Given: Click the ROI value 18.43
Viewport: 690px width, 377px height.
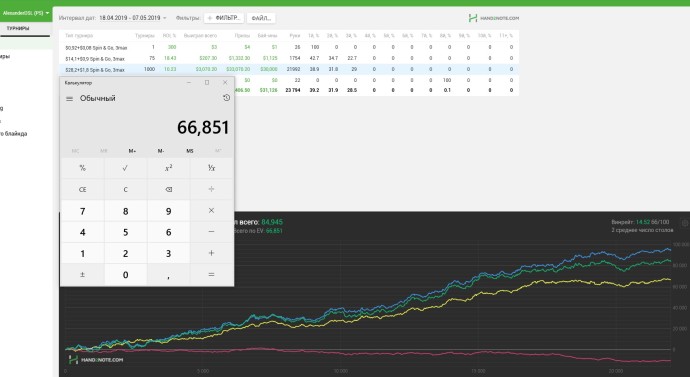Looking at the screenshot, I should [170, 58].
